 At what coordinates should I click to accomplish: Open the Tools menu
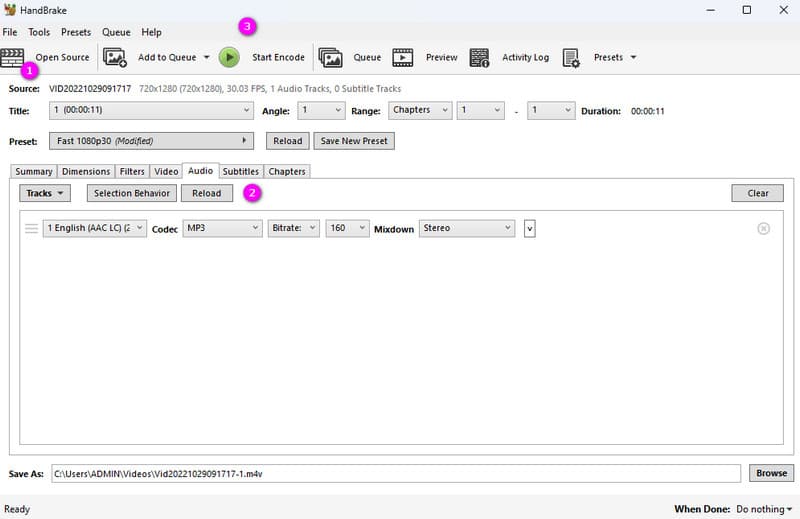(x=39, y=32)
